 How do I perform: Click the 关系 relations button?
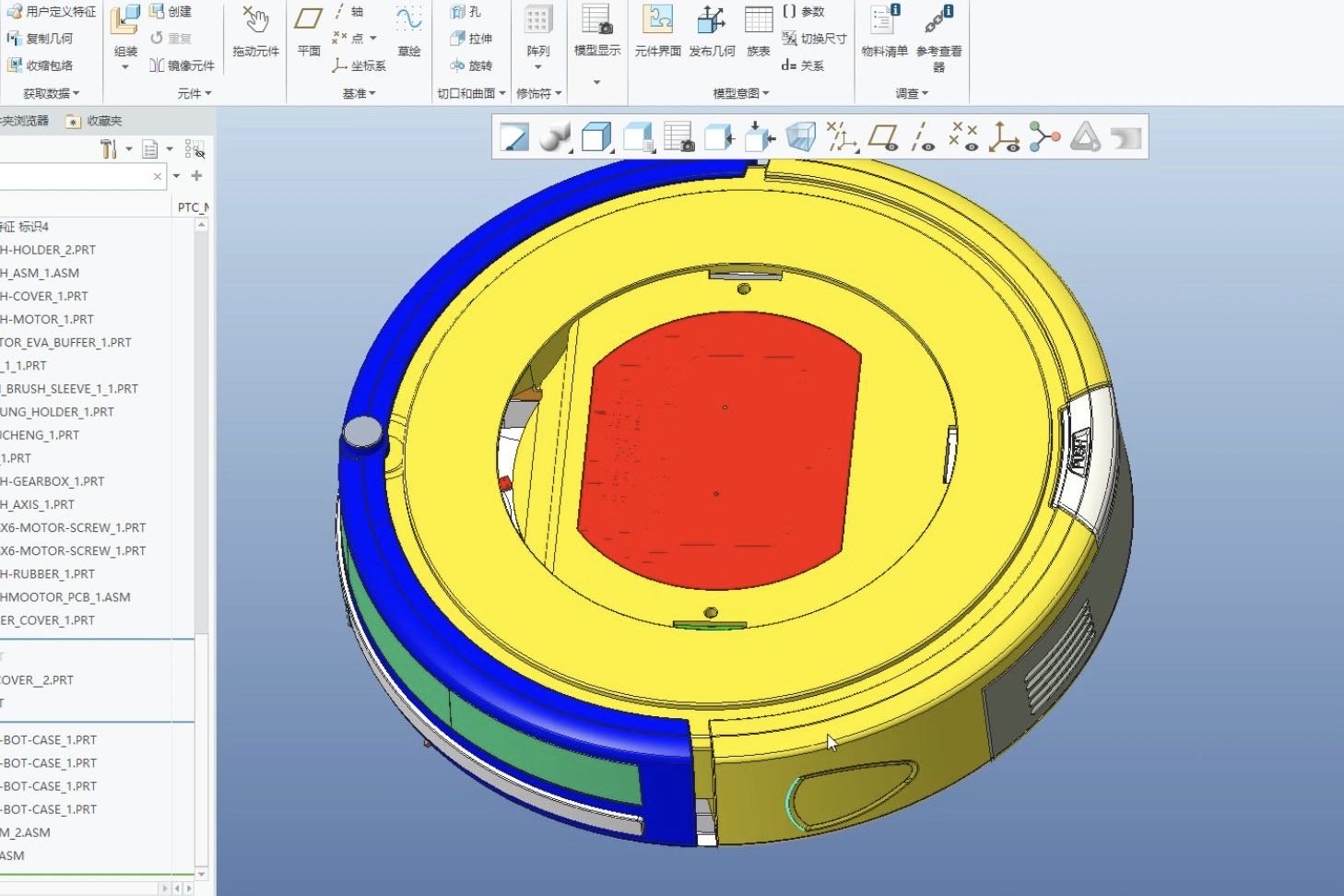click(803, 65)
